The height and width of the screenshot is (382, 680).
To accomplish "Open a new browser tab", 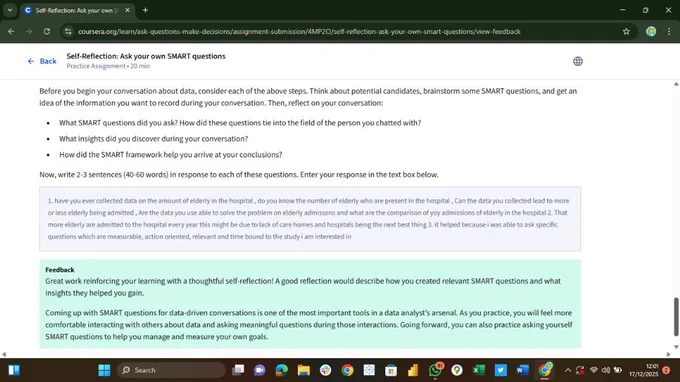I will [145, 10].
